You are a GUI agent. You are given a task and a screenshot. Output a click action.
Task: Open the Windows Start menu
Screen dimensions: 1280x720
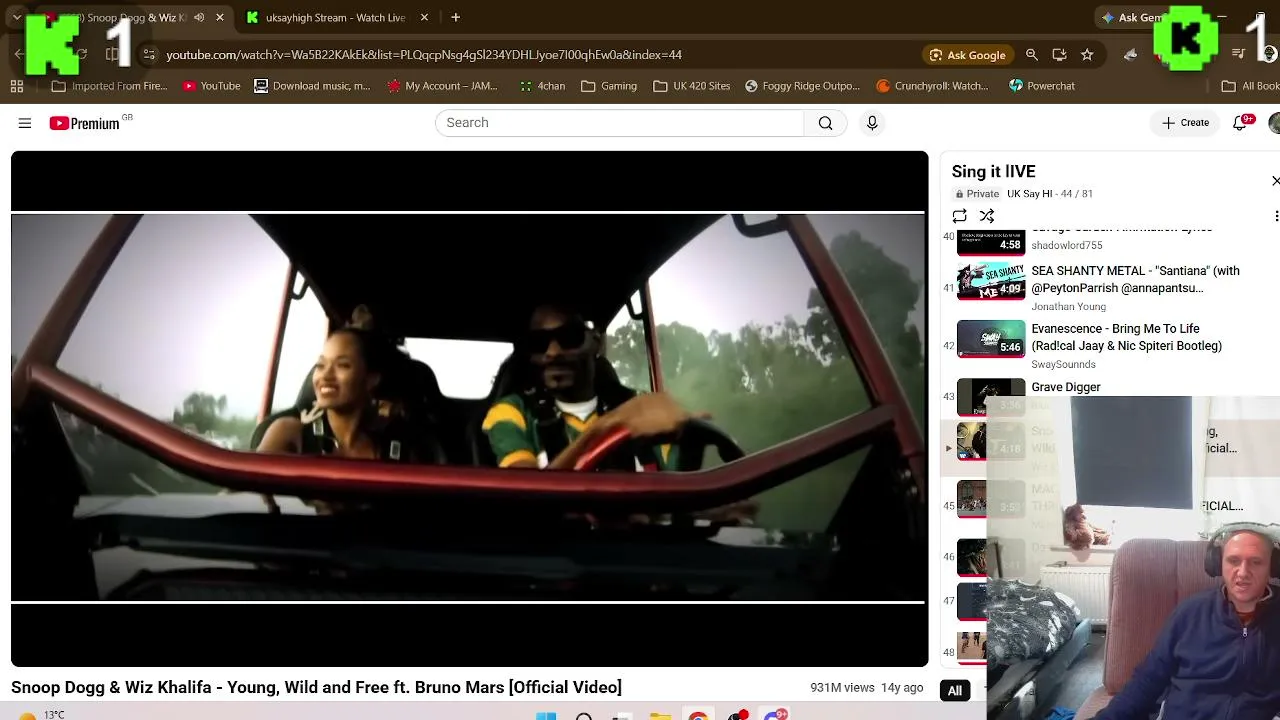point(546,715)
